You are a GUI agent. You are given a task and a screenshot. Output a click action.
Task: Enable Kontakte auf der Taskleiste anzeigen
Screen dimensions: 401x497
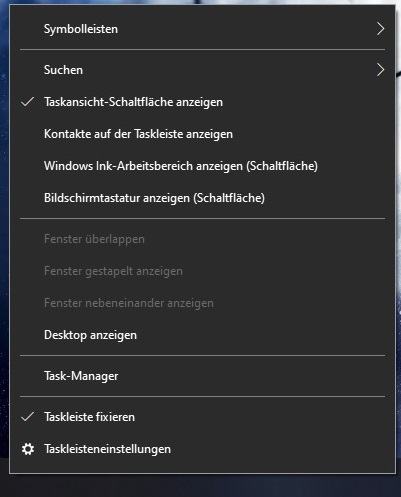(202, 134)
